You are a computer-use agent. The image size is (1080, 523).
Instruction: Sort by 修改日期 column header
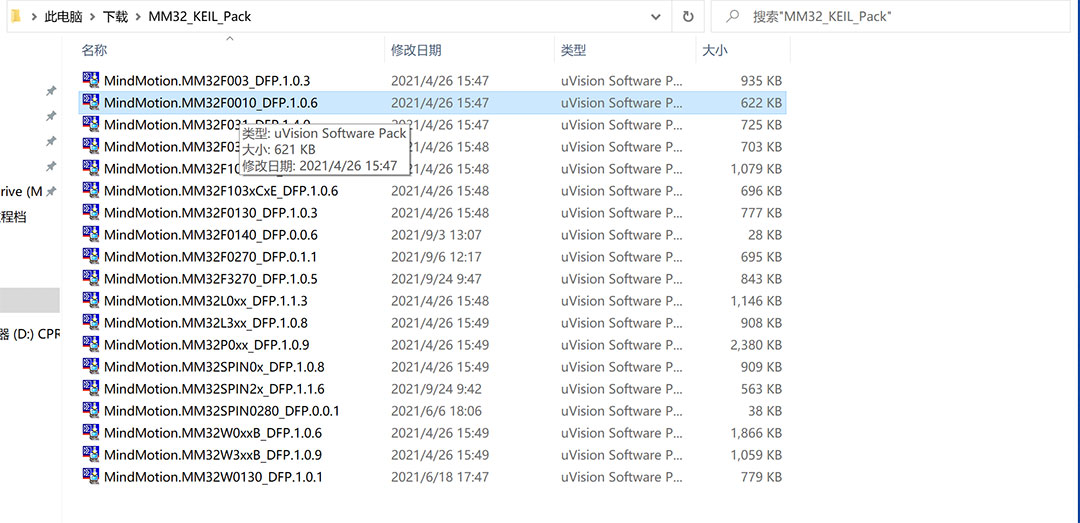pos(416,50)
